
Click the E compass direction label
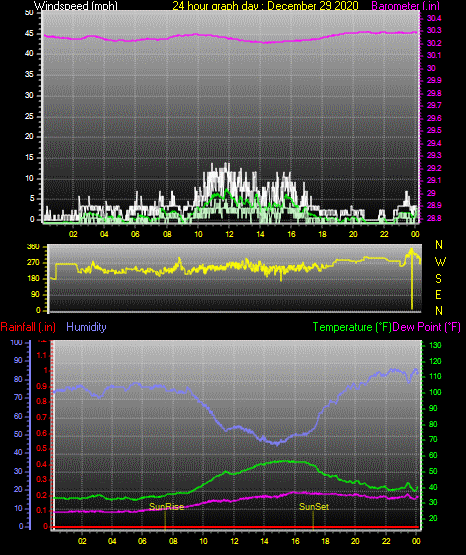(438, 295)
